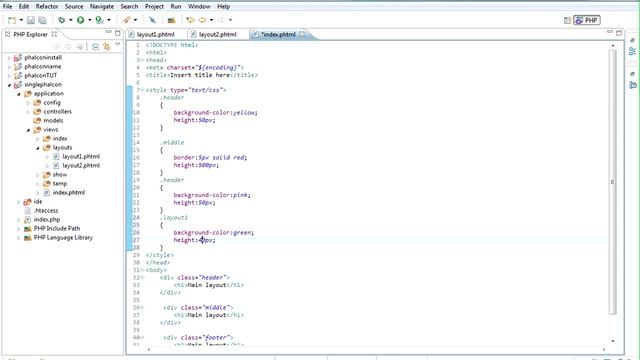
Task: Click the External Tools run icon
Action: coord(99,20)
